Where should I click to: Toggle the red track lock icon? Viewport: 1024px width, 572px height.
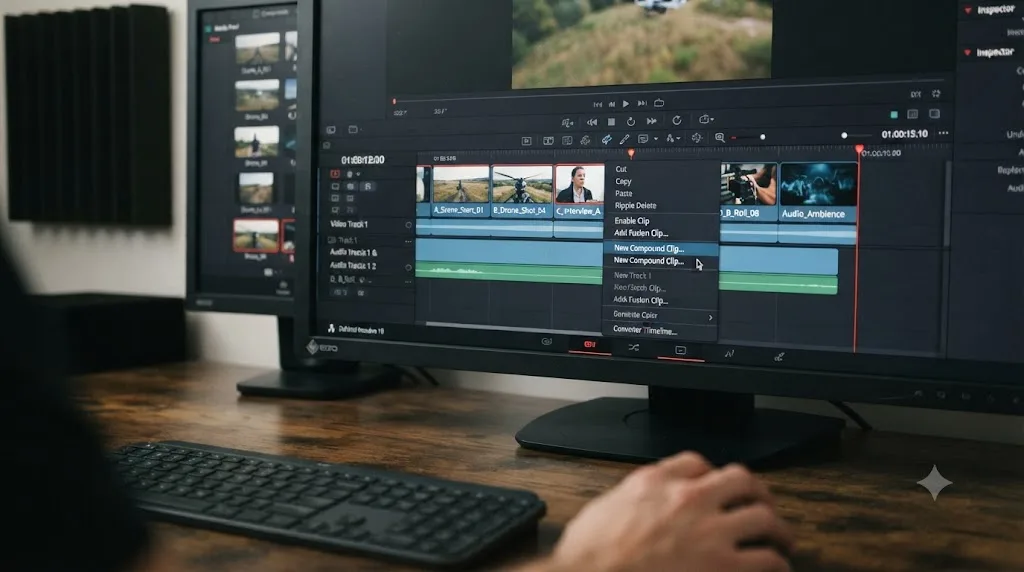pos(335,174)
